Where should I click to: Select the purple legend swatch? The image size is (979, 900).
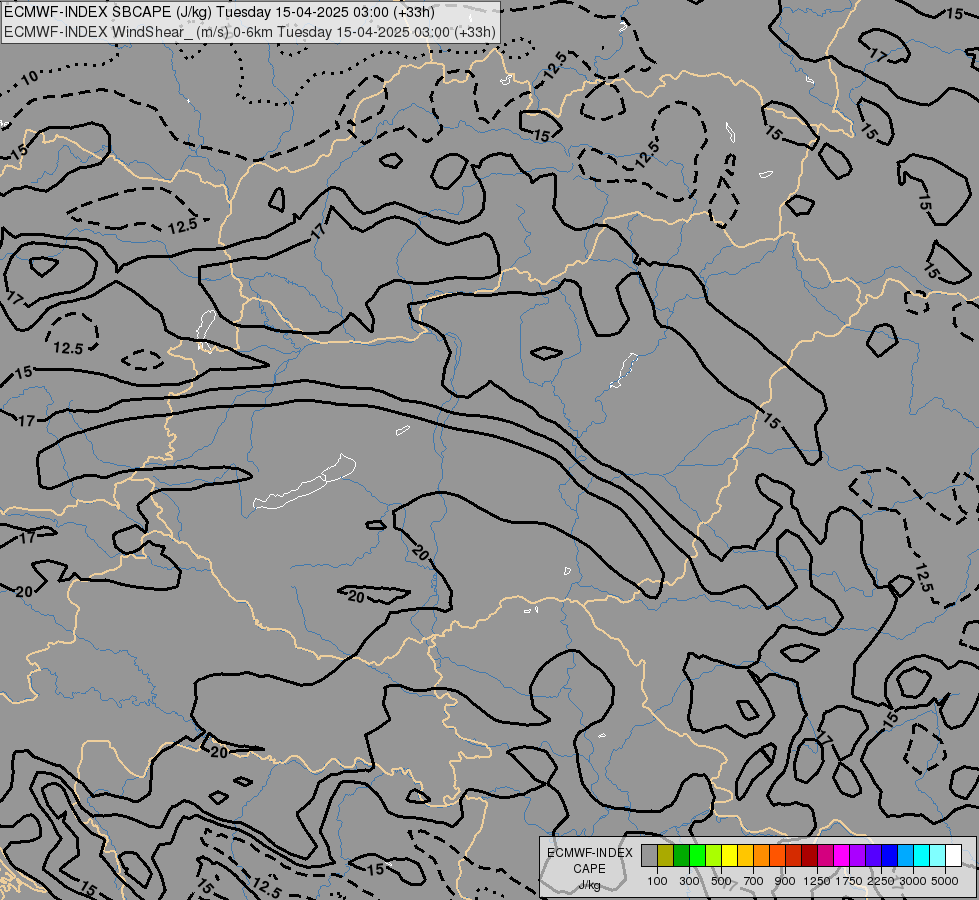858,856
